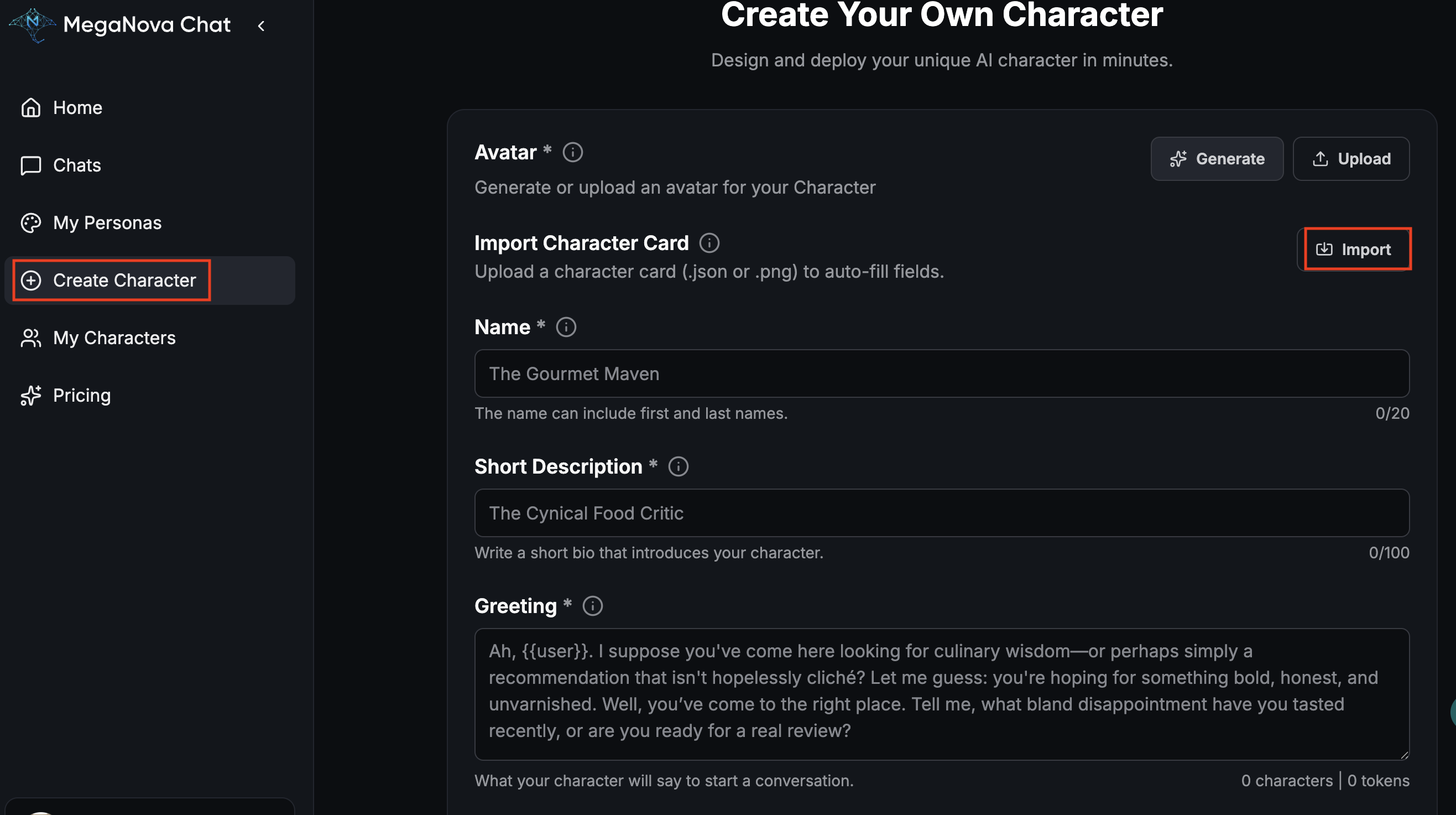The image size is (1456, 815).
Task: Collapse the sidebar with the chevron arrow
Action: click(261, 26)
